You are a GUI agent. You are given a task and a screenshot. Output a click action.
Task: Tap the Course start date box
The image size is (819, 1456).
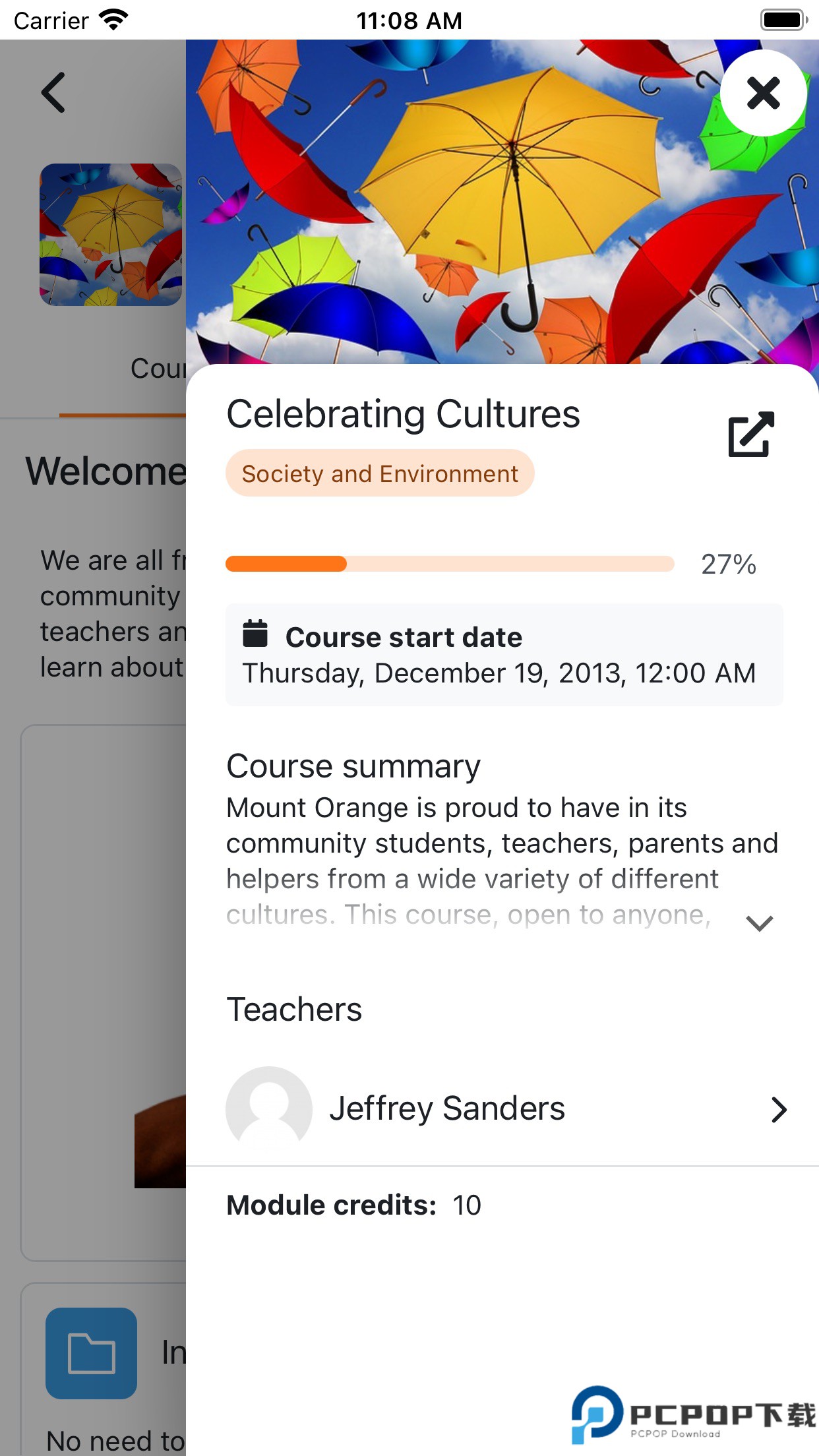(504, 654)
